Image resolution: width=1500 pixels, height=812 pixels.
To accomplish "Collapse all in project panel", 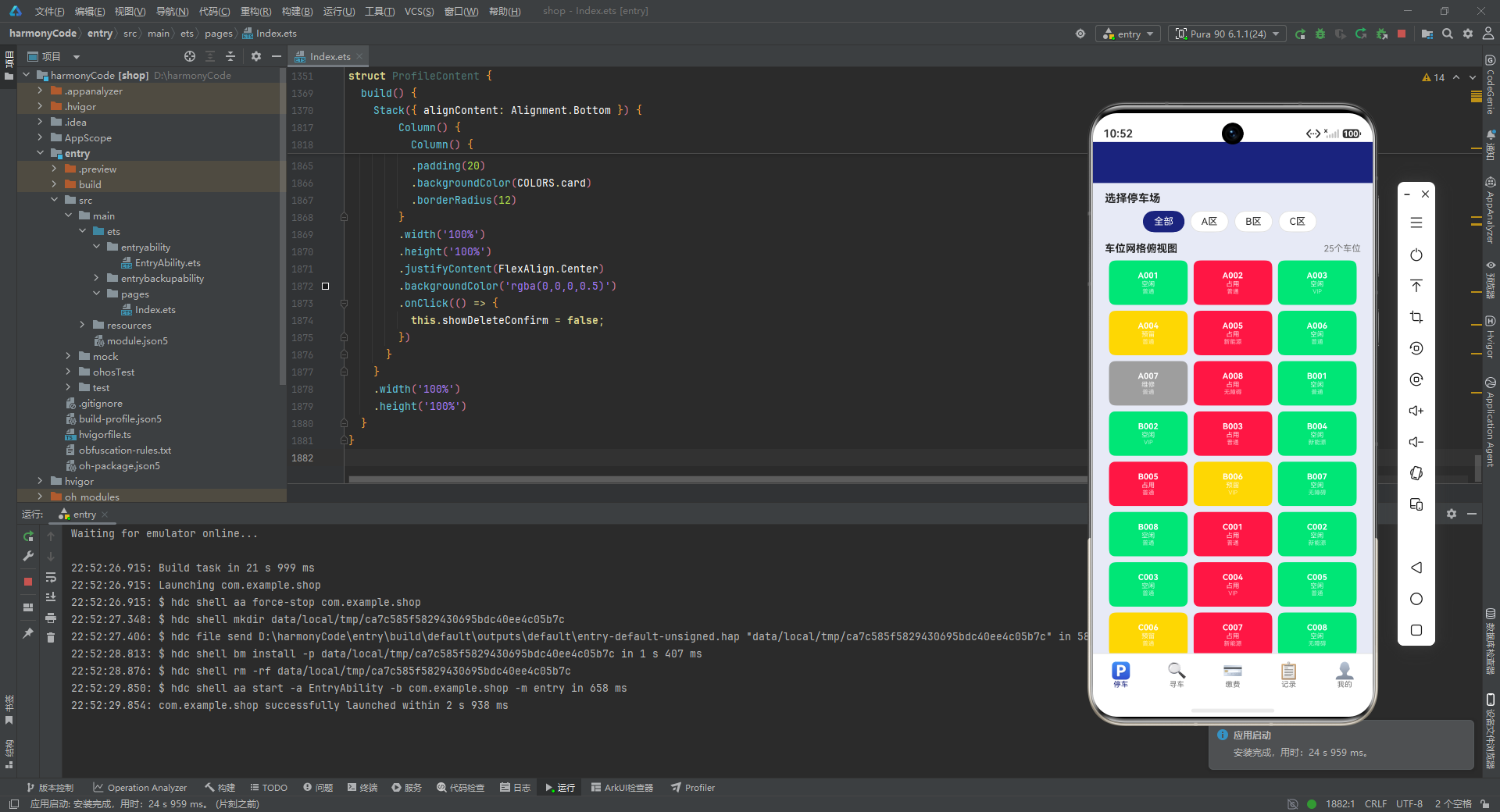I will pyautogui.click(x=230, y=56).
